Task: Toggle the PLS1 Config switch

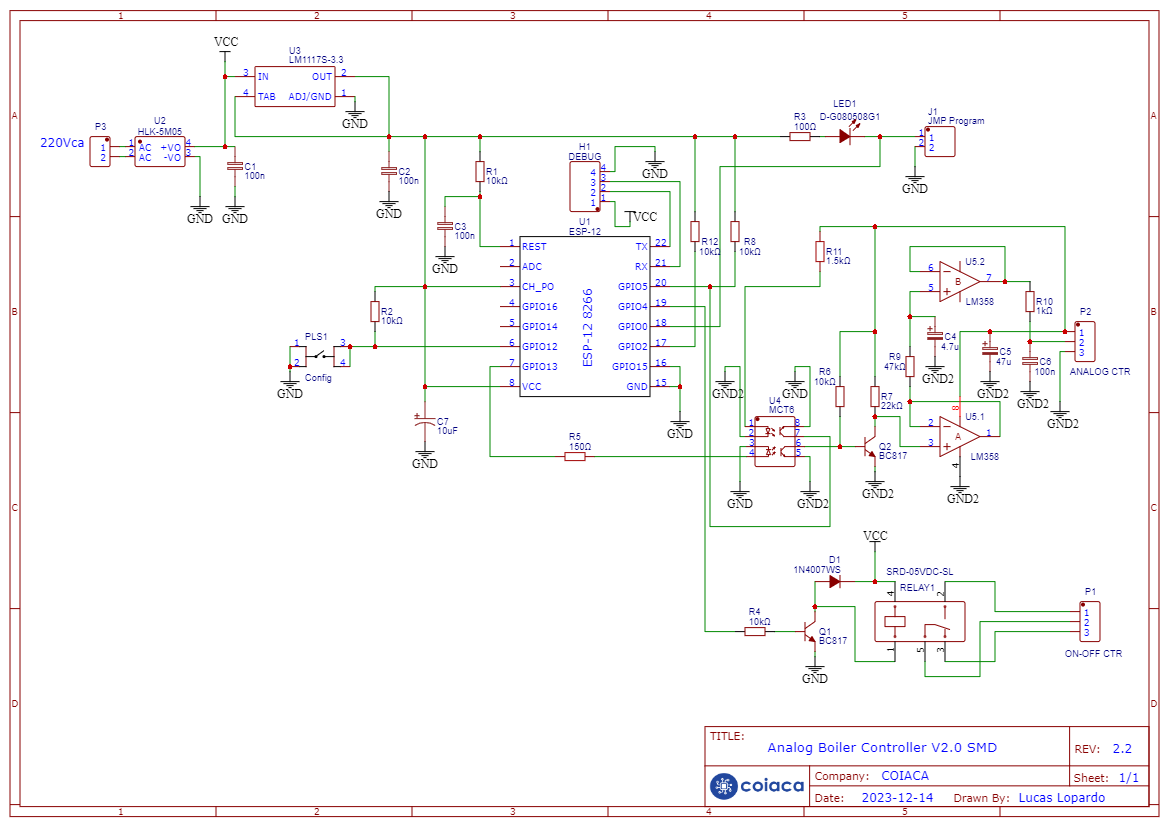Action: tap(318, 355)
